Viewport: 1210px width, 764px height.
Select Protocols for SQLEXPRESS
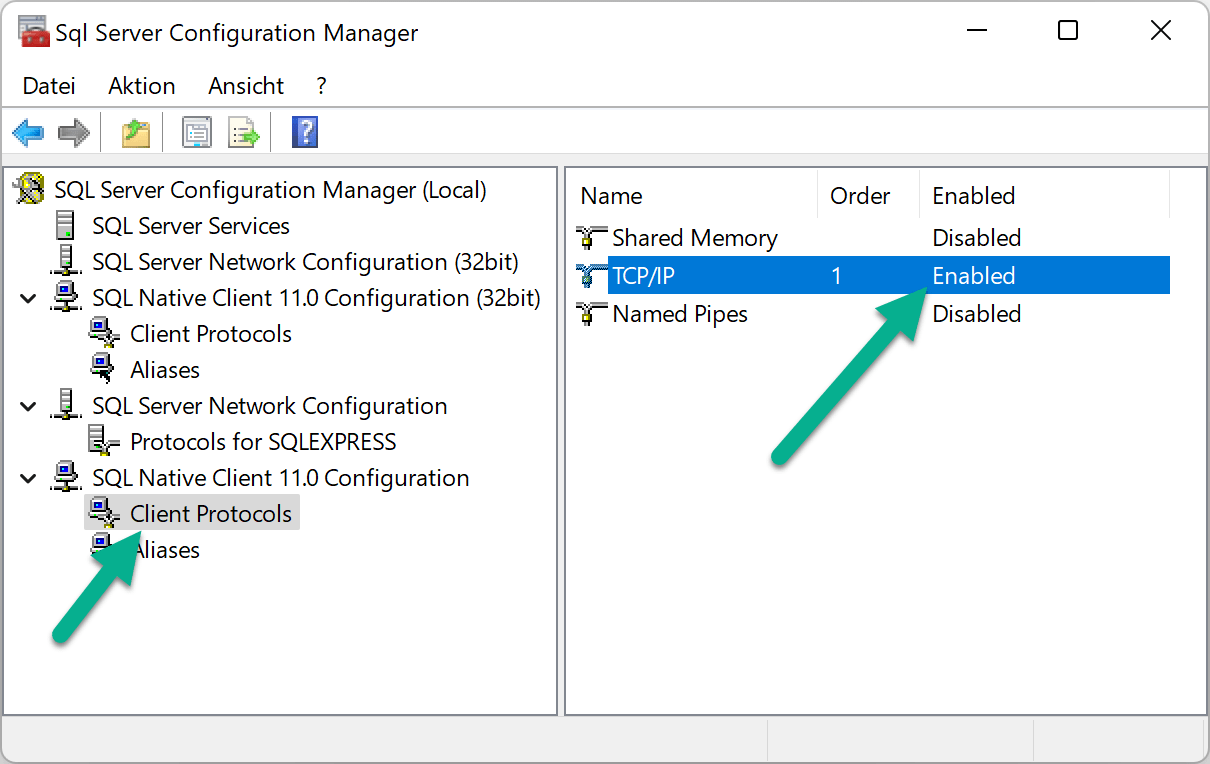263,442
